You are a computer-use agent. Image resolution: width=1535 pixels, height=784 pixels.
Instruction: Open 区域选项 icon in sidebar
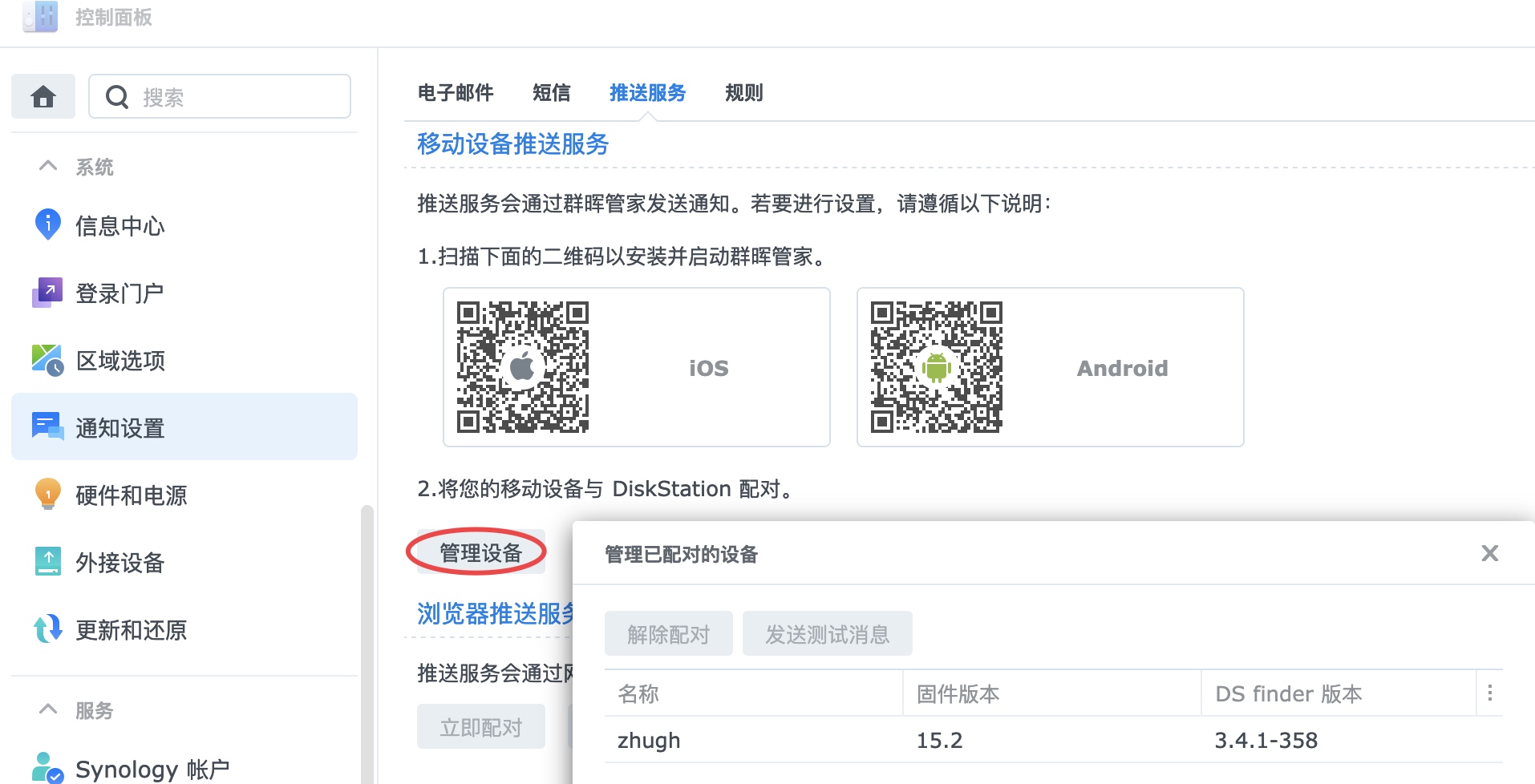click(x=47, y=360)
